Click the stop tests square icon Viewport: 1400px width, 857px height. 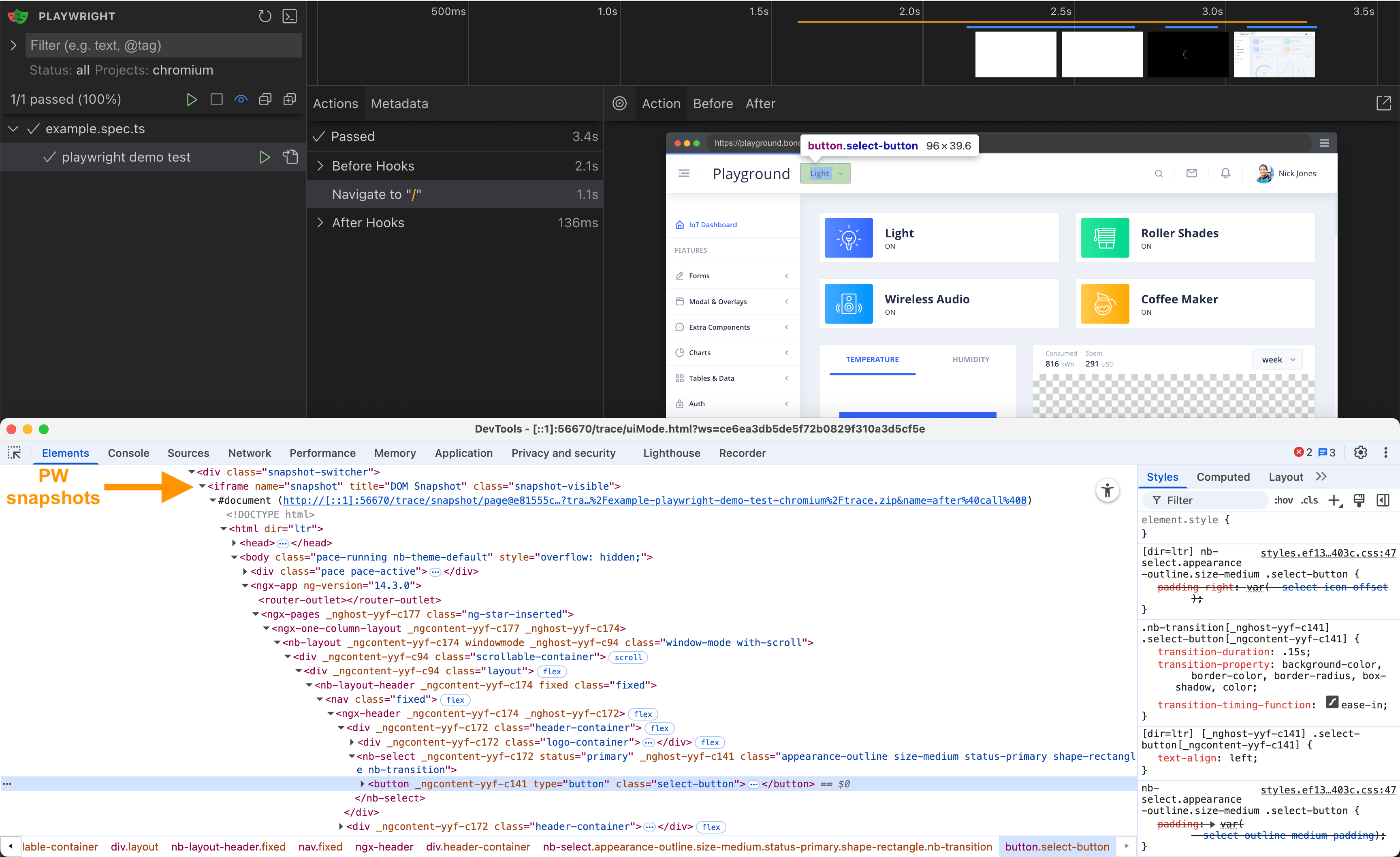coord(216,99)
